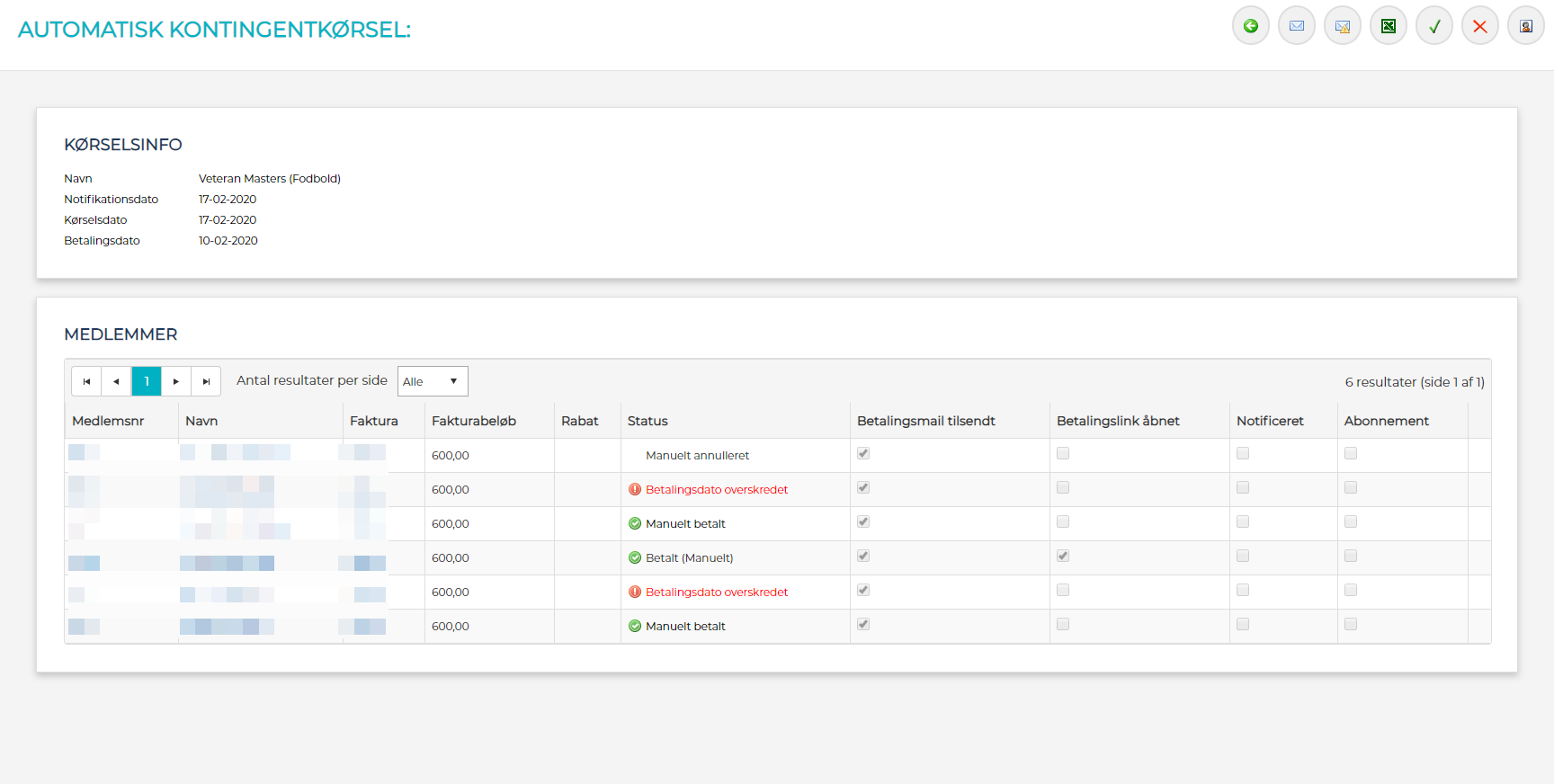The height and width of the screenshot is (784, 1554).
Task: Go to the first page of results
Action: (86, 381)
